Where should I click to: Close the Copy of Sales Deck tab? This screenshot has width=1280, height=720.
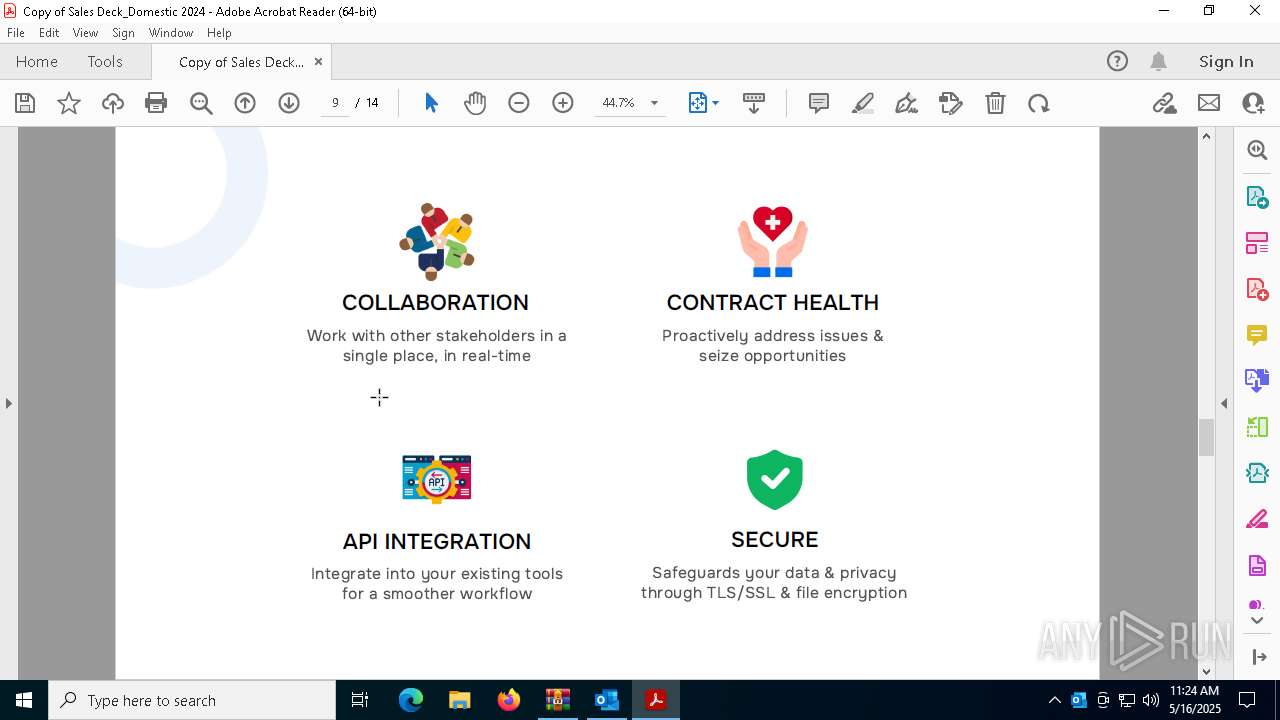[318, 61]
